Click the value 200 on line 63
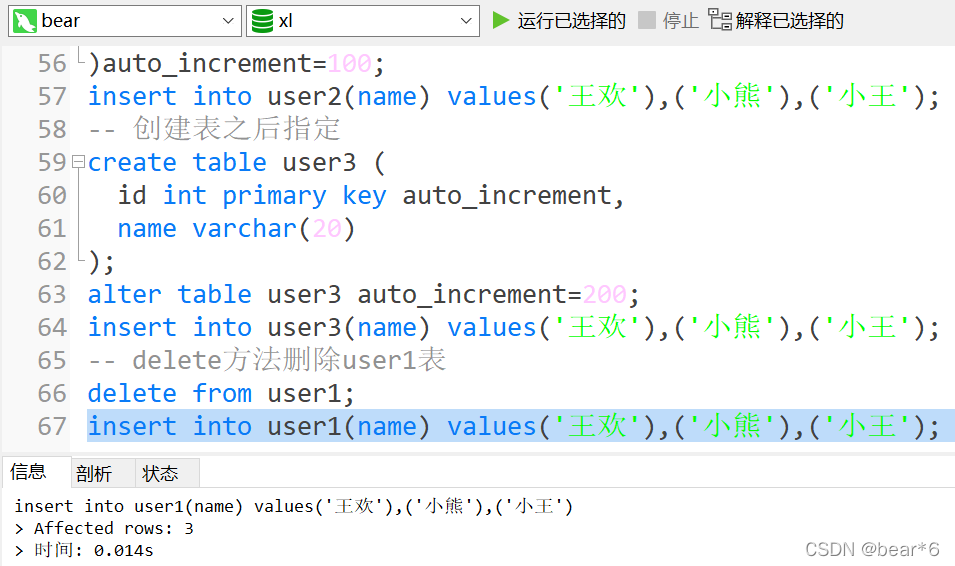Viewport: 955px width, 566px height. point(605,294)
